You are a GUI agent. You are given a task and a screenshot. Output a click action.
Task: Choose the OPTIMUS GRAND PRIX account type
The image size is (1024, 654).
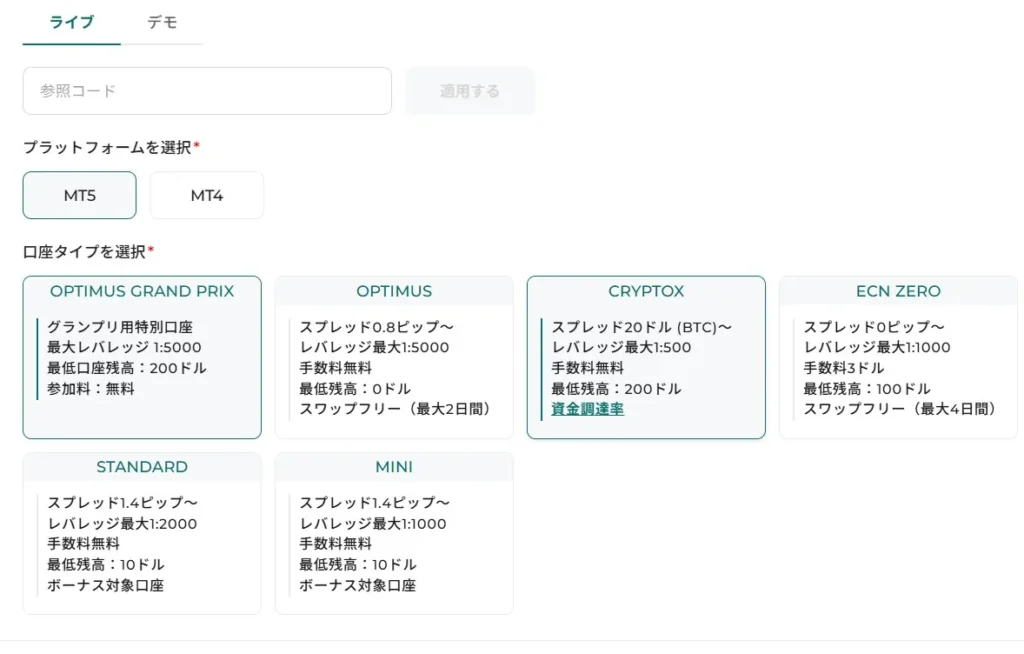point(141,355)
